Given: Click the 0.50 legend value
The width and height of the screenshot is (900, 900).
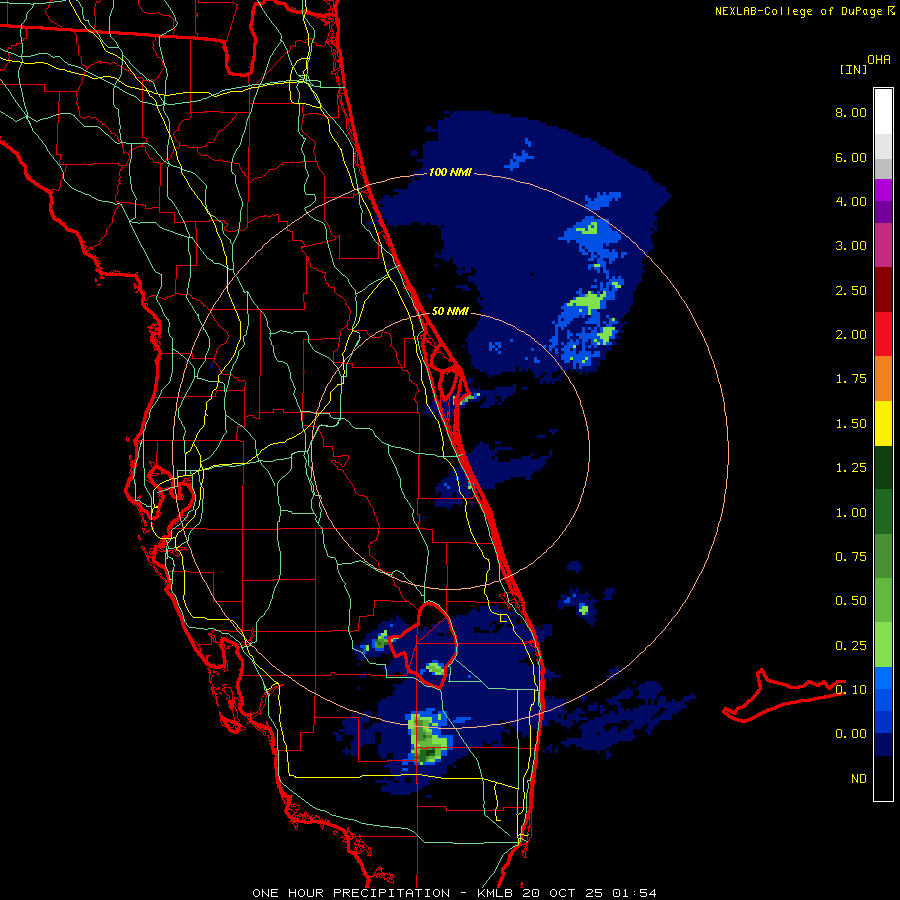Looking at the screenshot, I should point(851,601).
